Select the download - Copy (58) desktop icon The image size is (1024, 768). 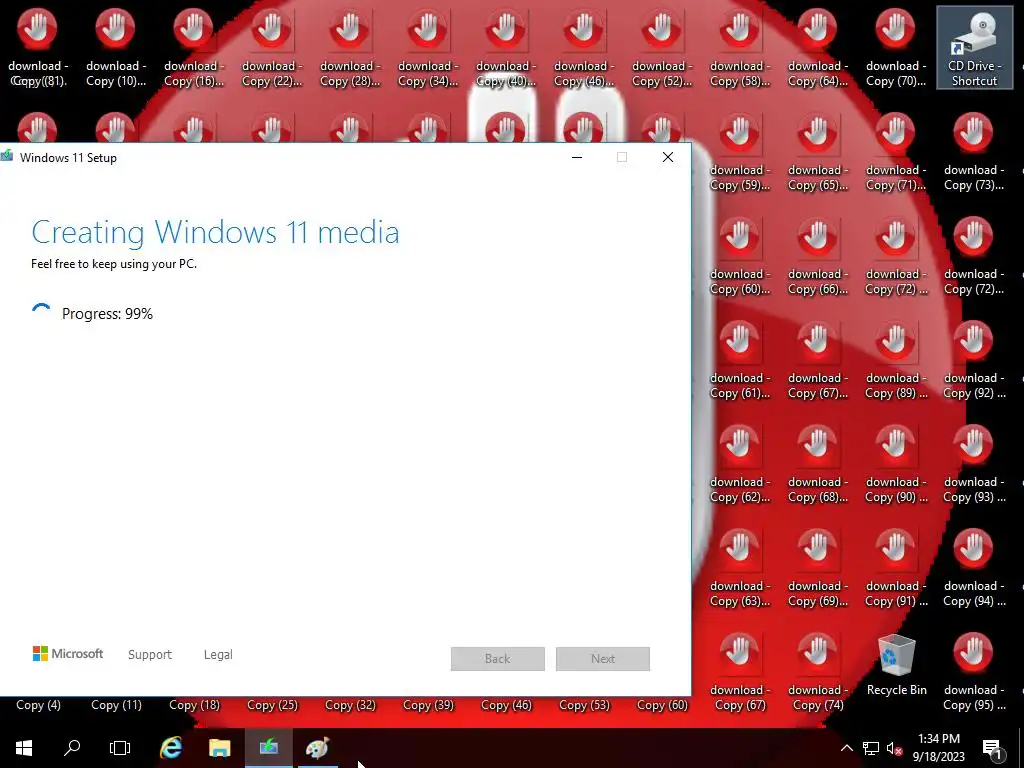[739, 48]
